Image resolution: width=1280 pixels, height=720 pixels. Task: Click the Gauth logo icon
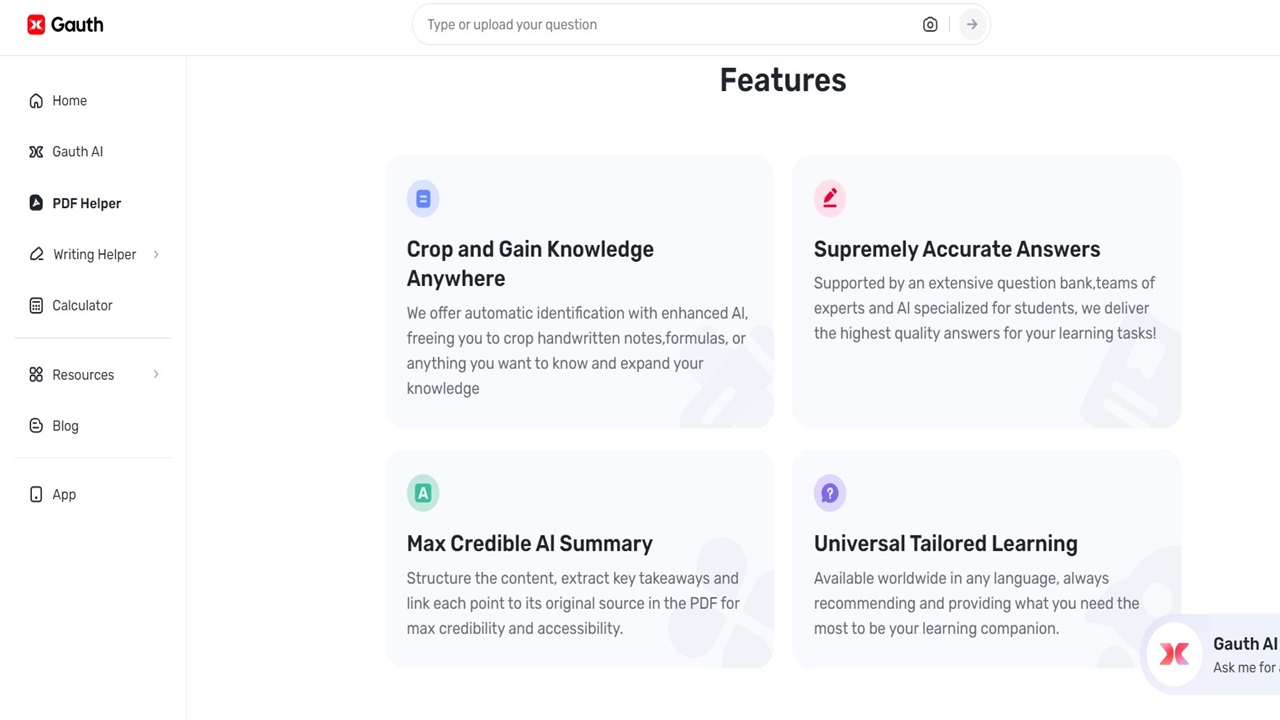pos(36,24)
